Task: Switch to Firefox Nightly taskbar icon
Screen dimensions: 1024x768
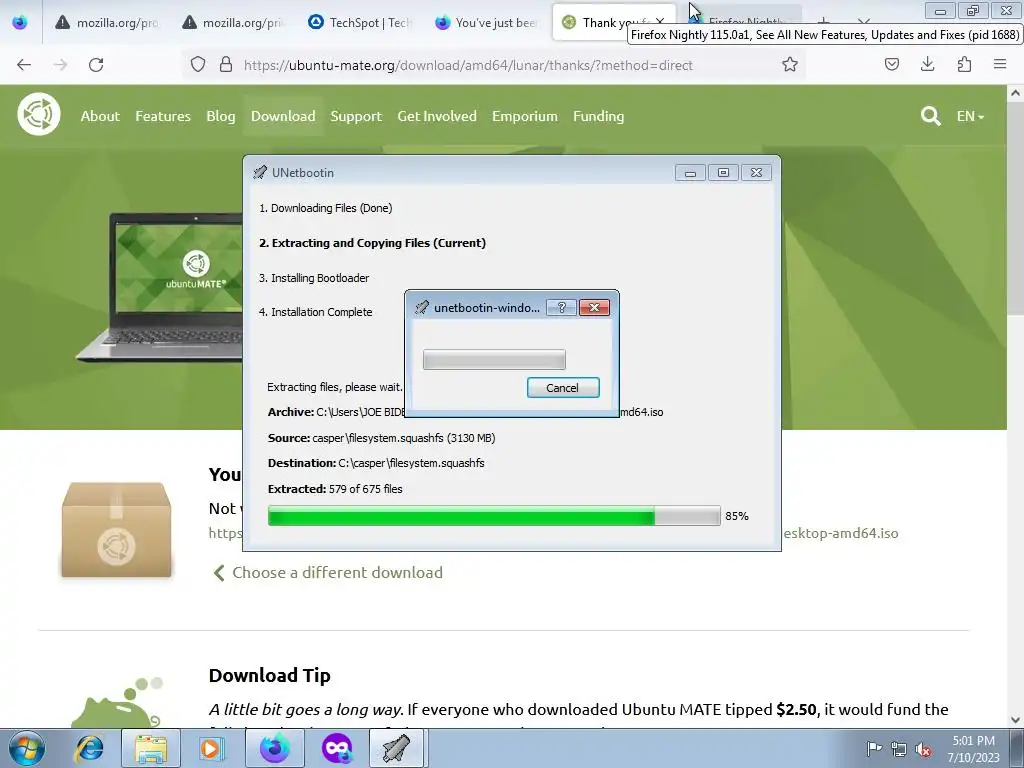Action: coord(275,748)
